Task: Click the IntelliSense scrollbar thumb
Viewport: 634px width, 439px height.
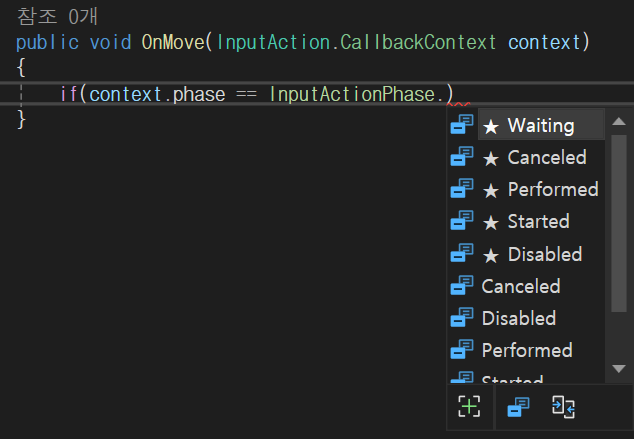Action: click(x=619, y=224)
